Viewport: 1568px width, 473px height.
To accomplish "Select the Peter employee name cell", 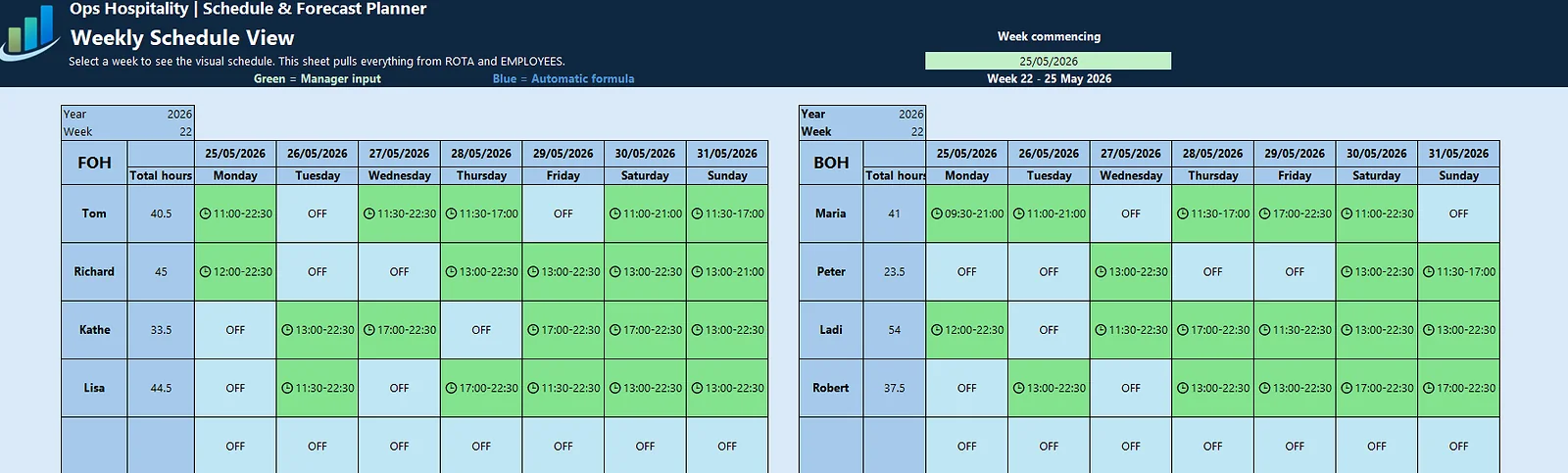I will 831,272.
